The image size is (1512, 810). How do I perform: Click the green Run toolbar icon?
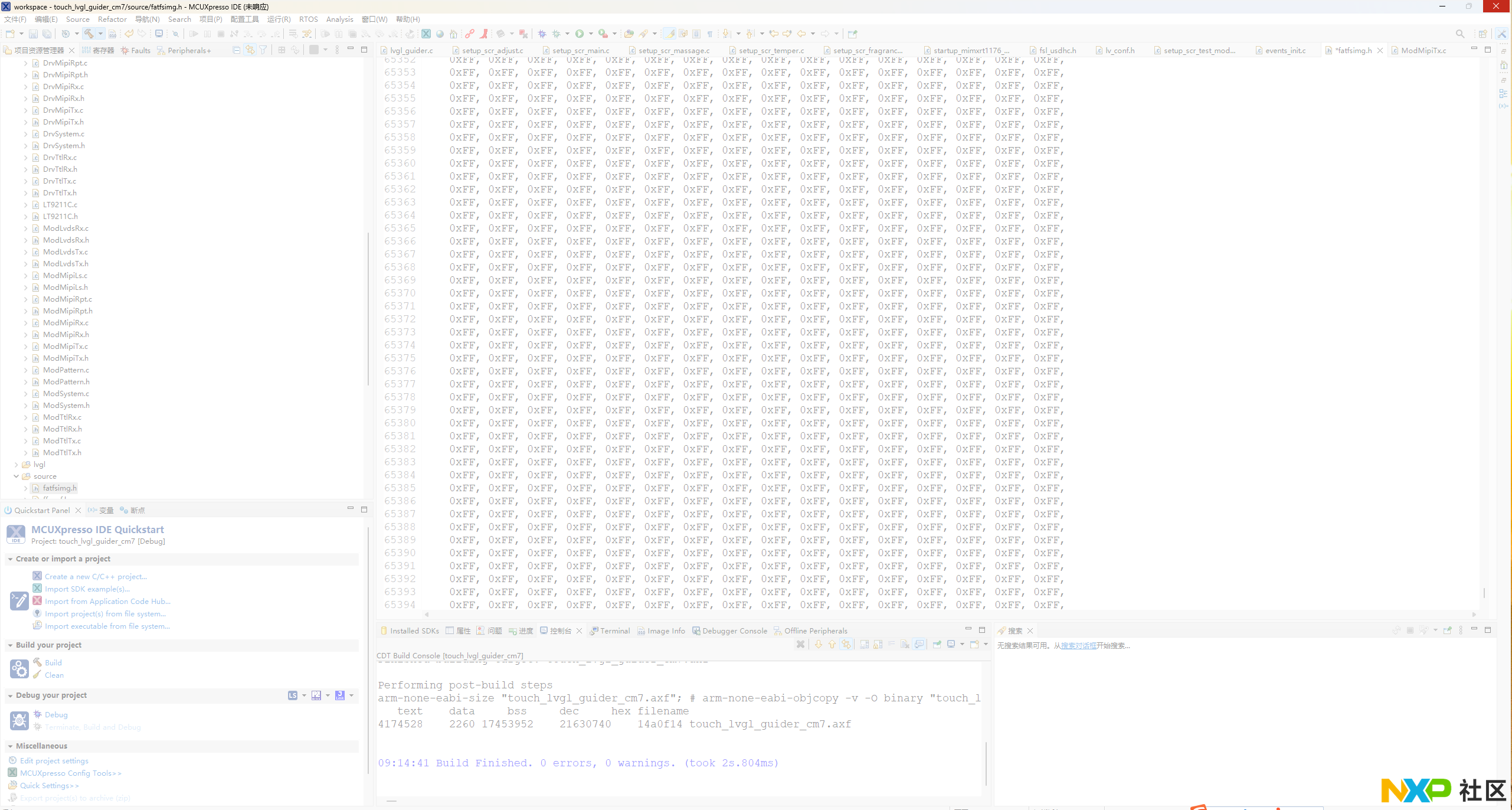[x=580, y=34]
